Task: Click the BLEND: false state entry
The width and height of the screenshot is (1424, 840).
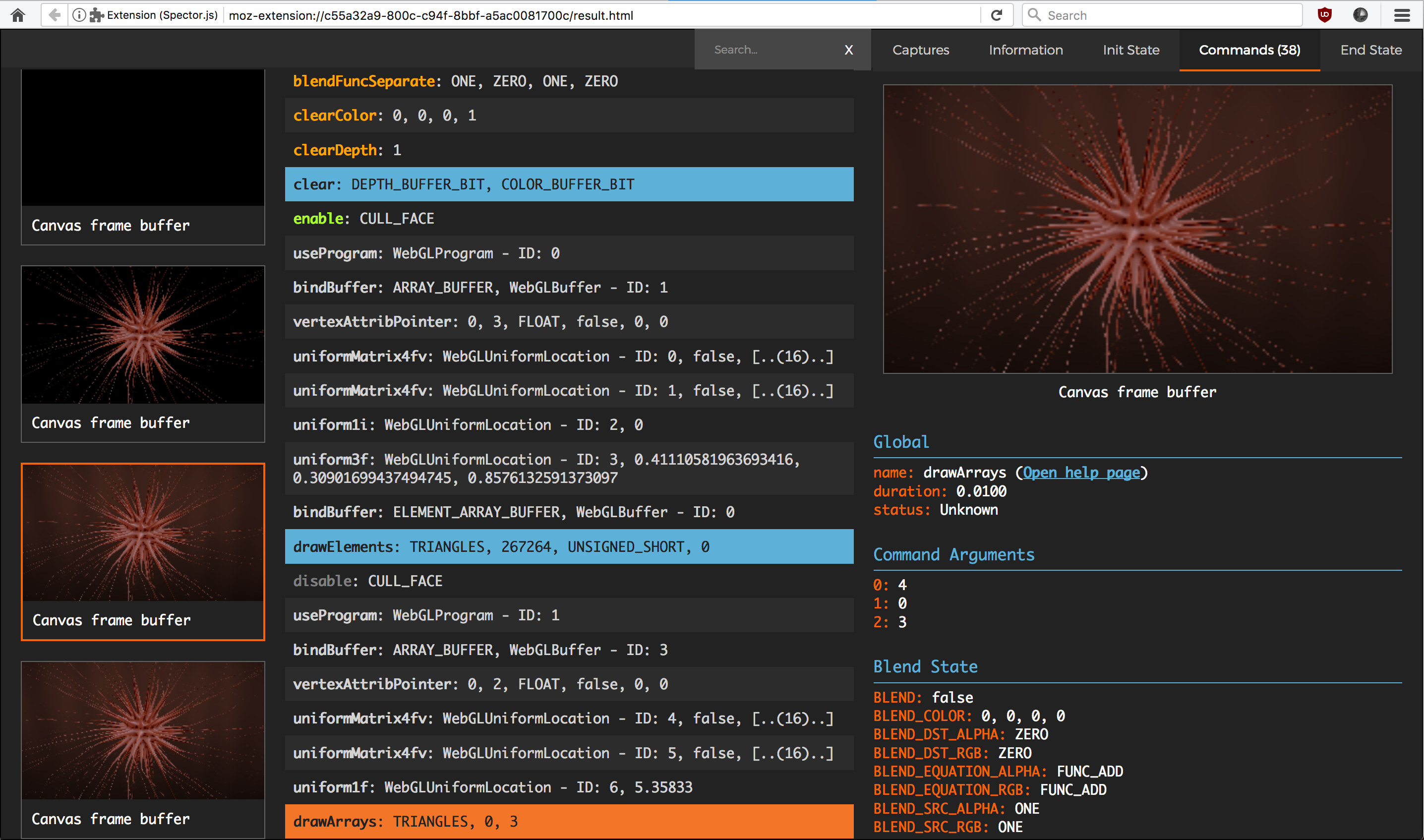Action: 923,698
